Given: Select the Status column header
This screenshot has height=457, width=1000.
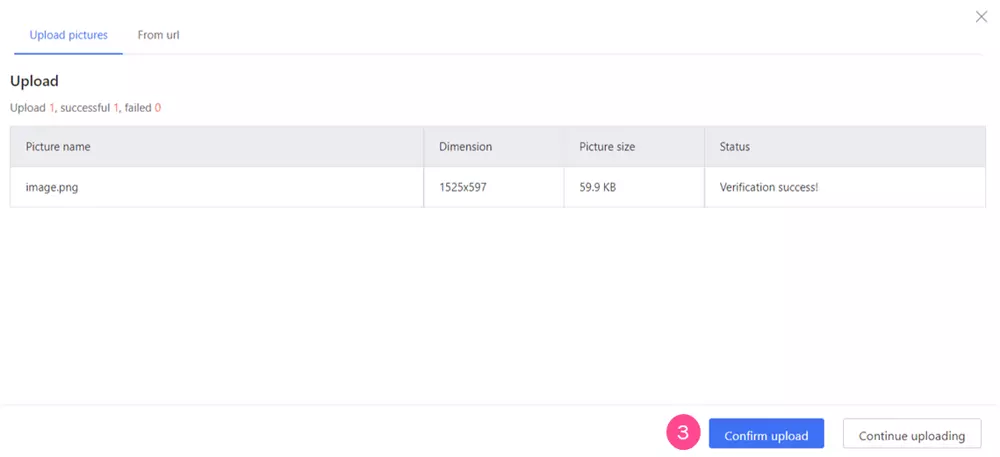Looking at the screenshot, I should [734, 147].
